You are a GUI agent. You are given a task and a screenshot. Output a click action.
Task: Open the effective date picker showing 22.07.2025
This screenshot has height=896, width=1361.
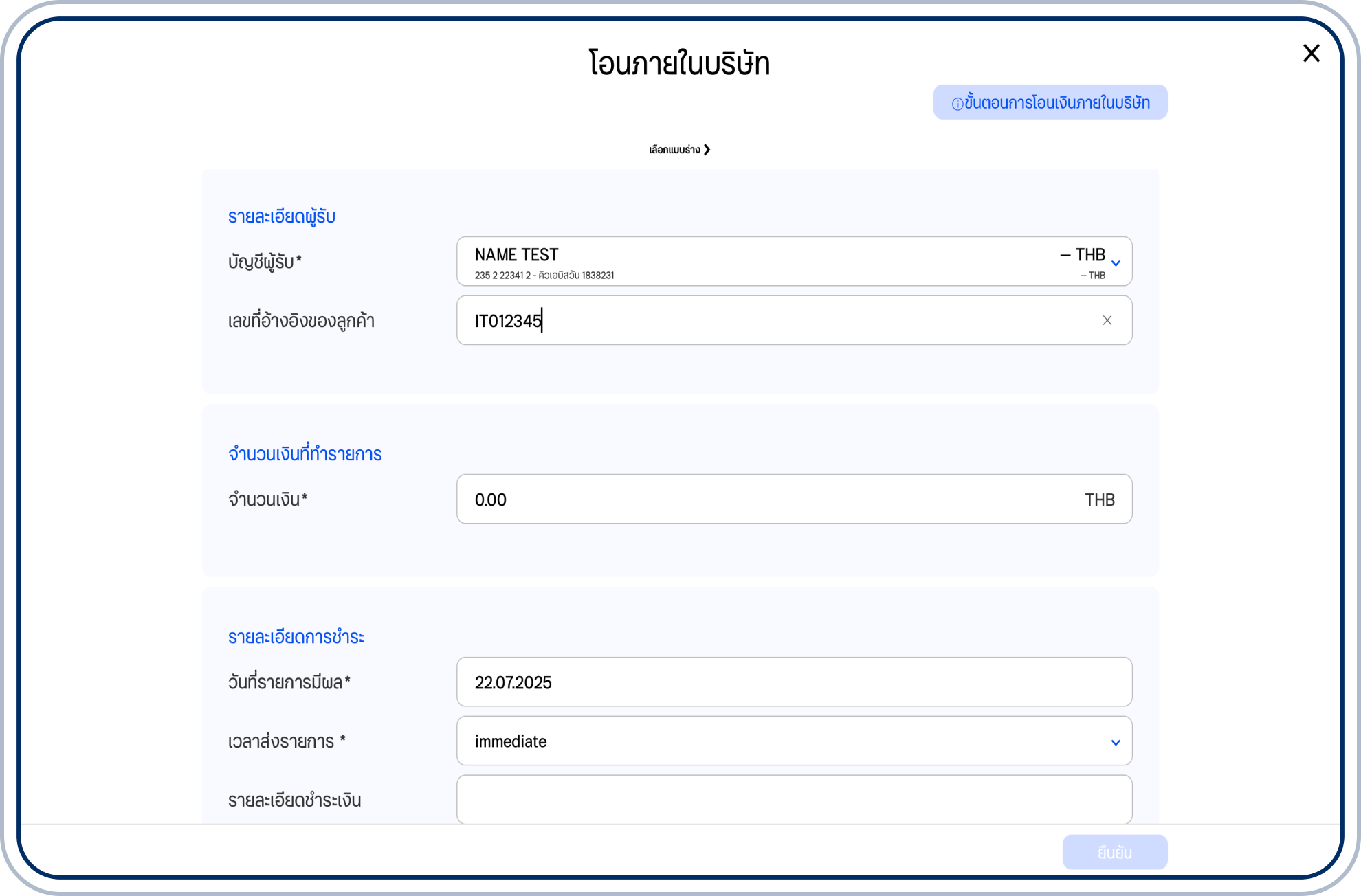coord(794,682)
